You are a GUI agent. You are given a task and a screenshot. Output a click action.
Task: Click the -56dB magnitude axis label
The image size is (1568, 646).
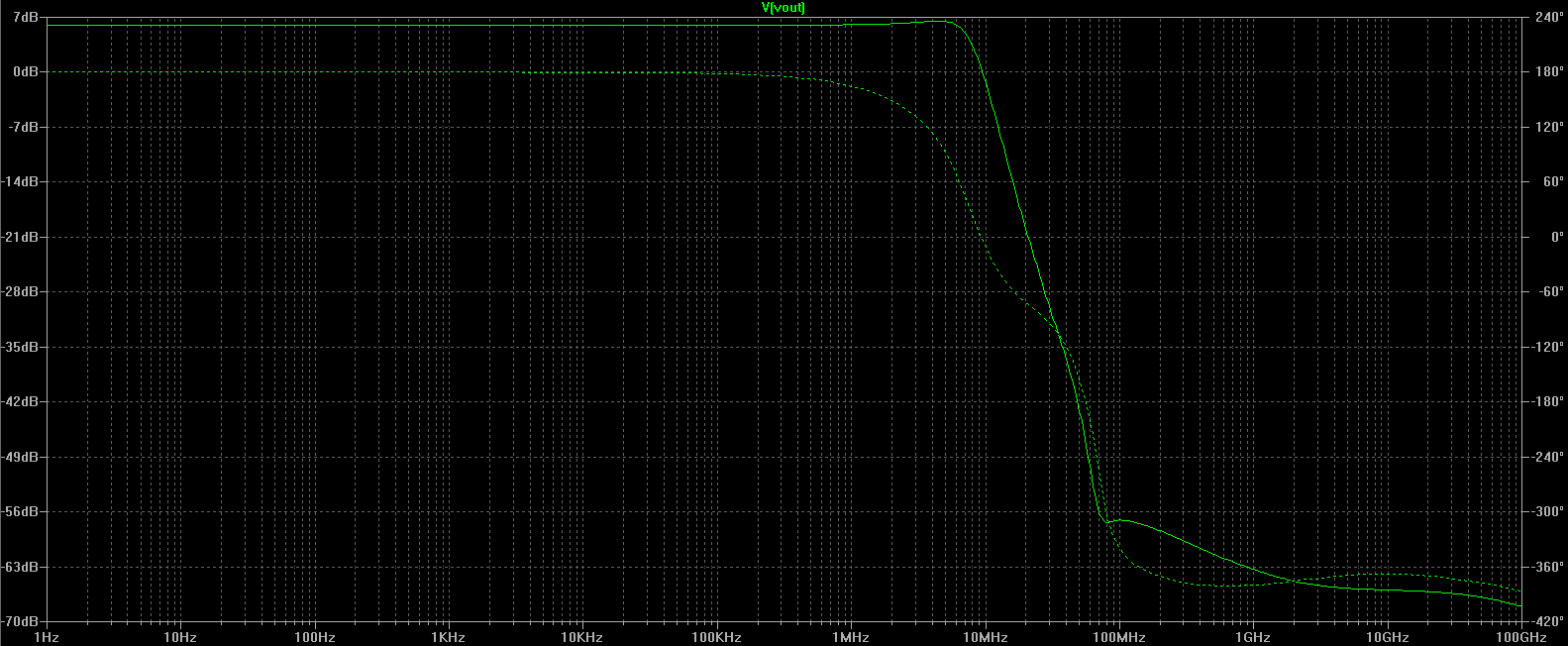pos(22,512)
